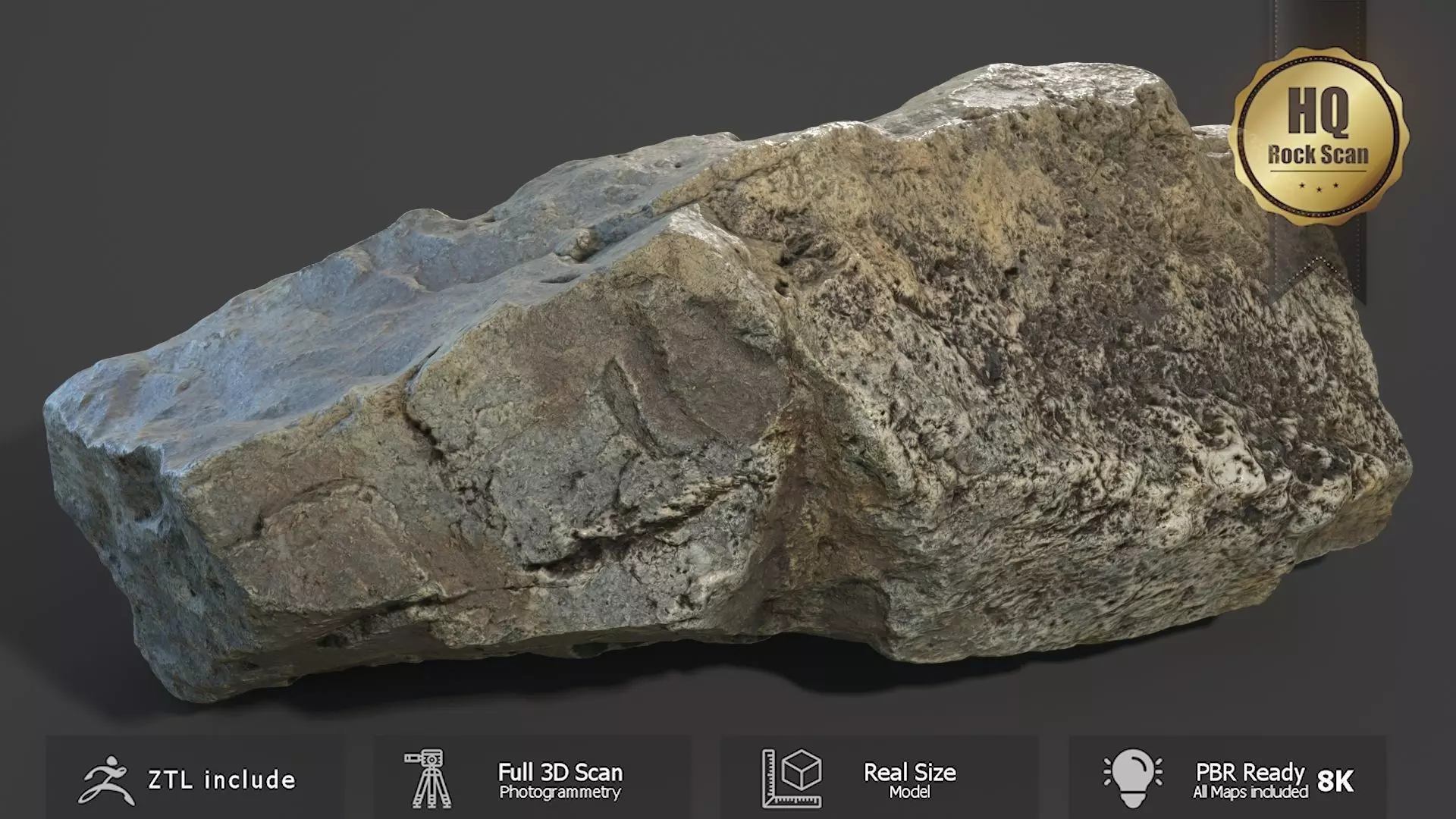Click the bold '8K' label
This screenshot has width=1456, height=819.
point(1335,781)
